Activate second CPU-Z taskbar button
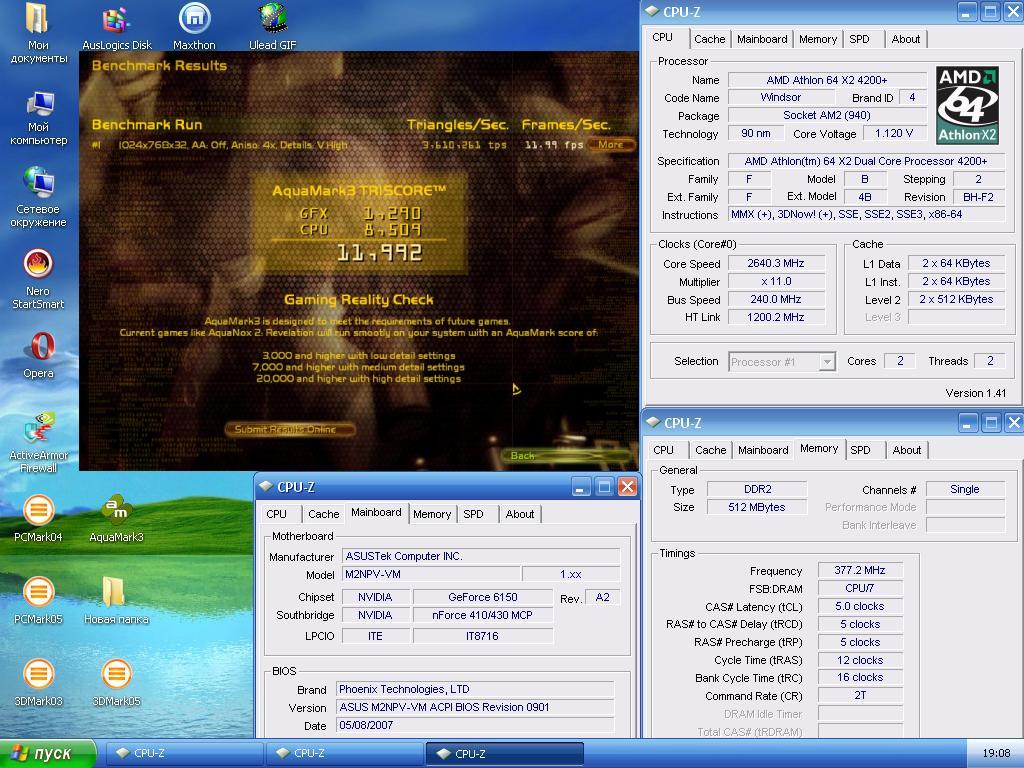 tap(345, 753)
